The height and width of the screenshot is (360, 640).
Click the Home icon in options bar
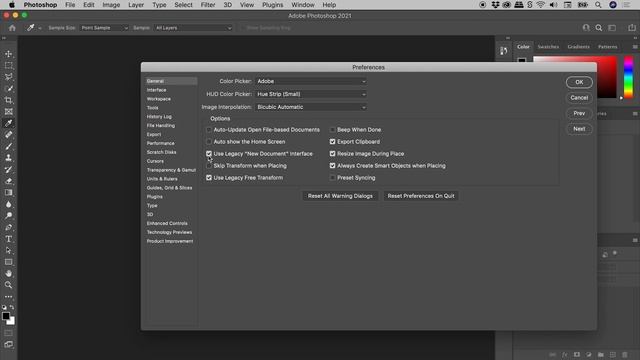coord(12,28)
